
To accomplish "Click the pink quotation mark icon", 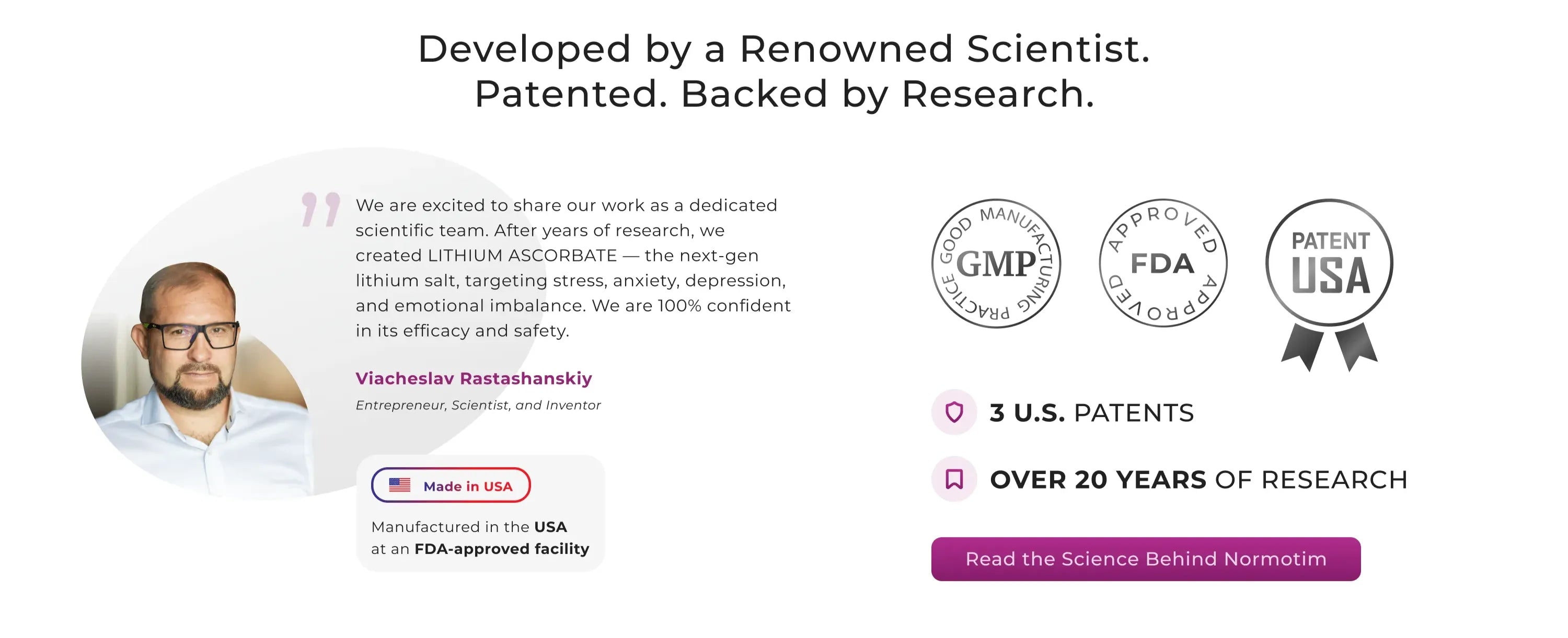I will pyautogui.click(x=321, y=209).
